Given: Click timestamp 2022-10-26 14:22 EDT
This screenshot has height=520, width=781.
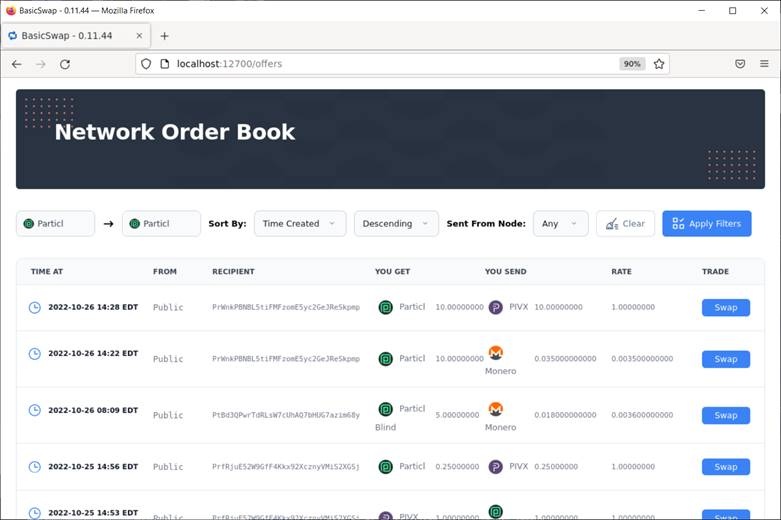Looking at the screenshot, I should [x=93, y=354].
